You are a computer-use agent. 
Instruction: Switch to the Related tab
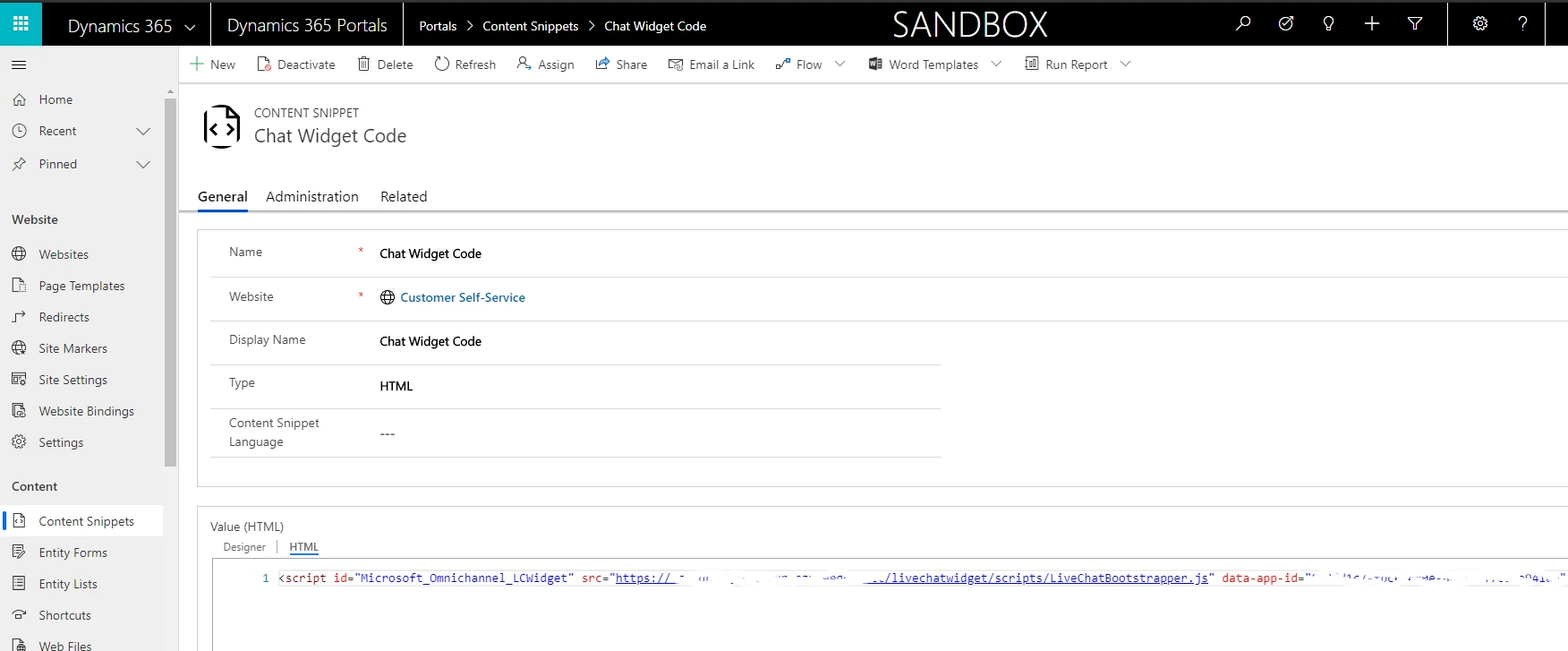403,196
